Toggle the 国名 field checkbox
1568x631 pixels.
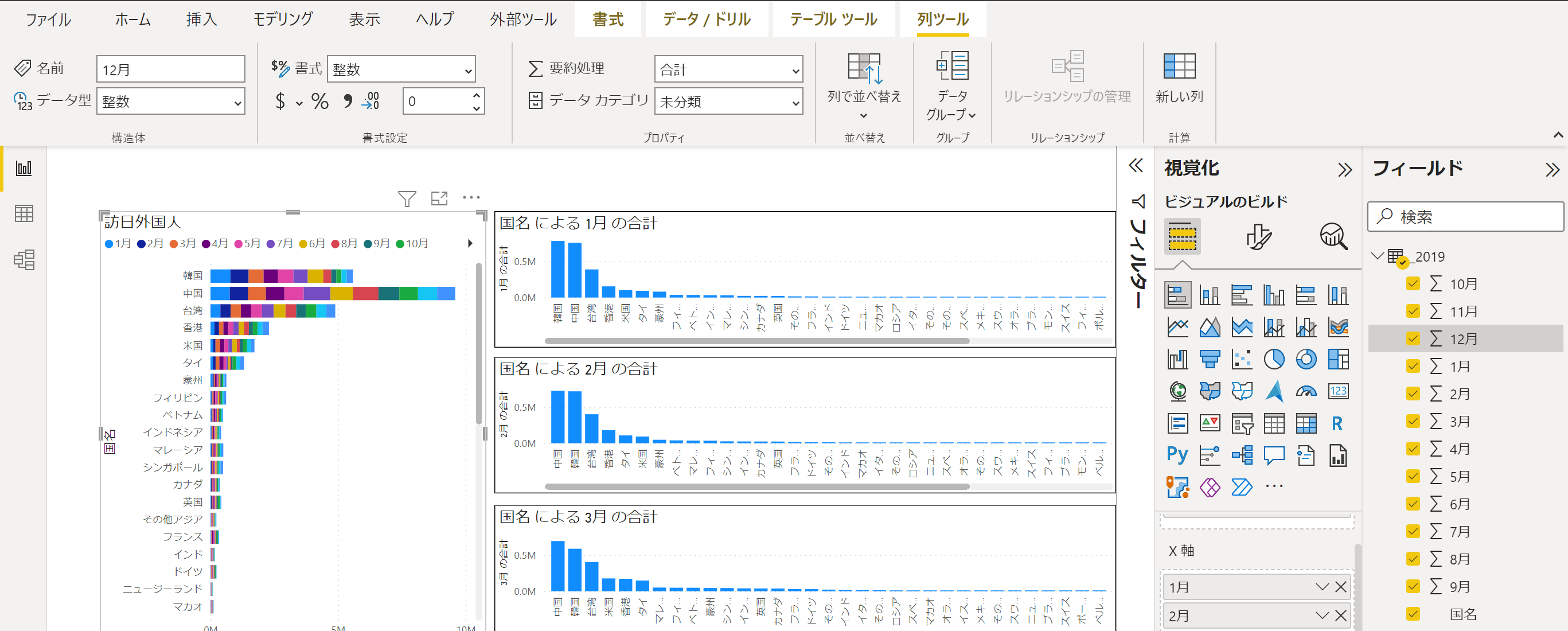1413,614
